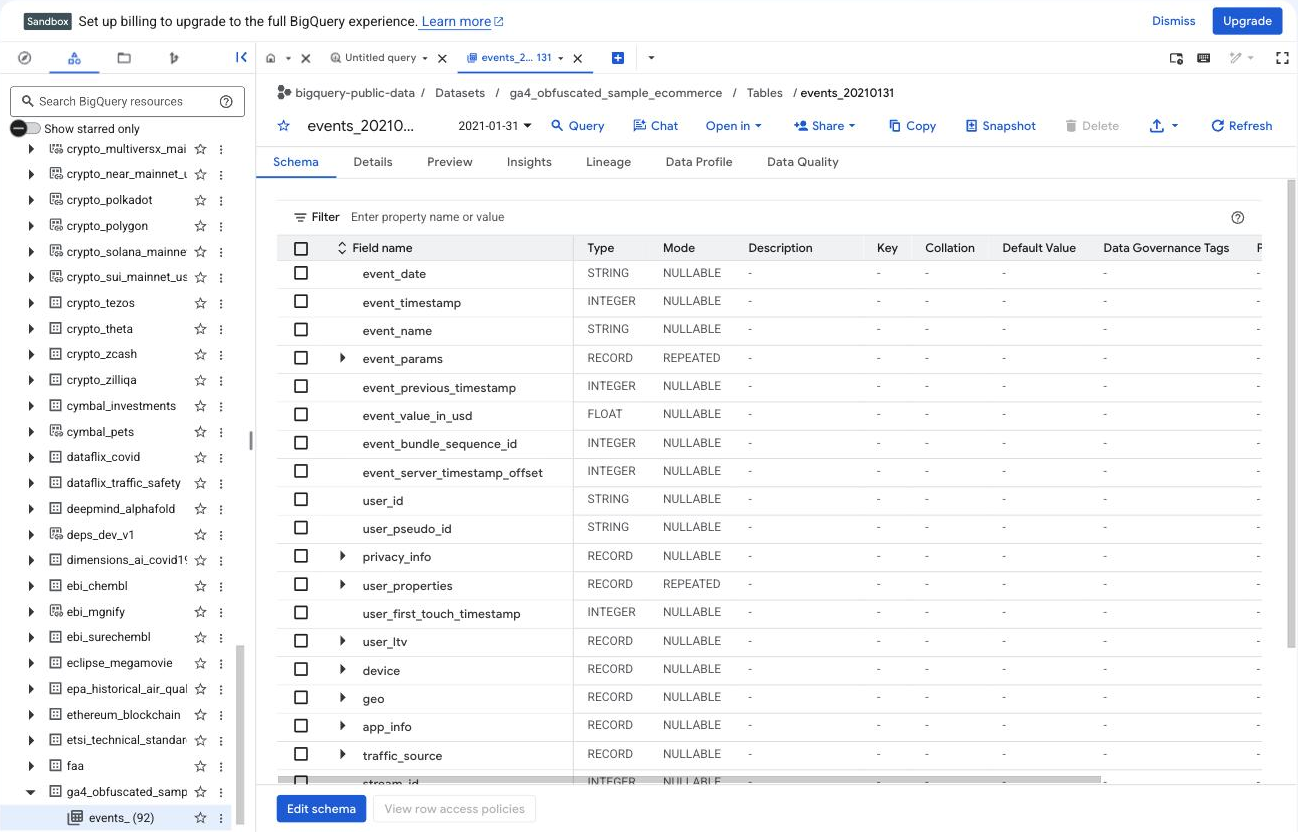Tick the event_date field checkbox
Viewport: 1298px width, 832px height.
tap(301, 273)
